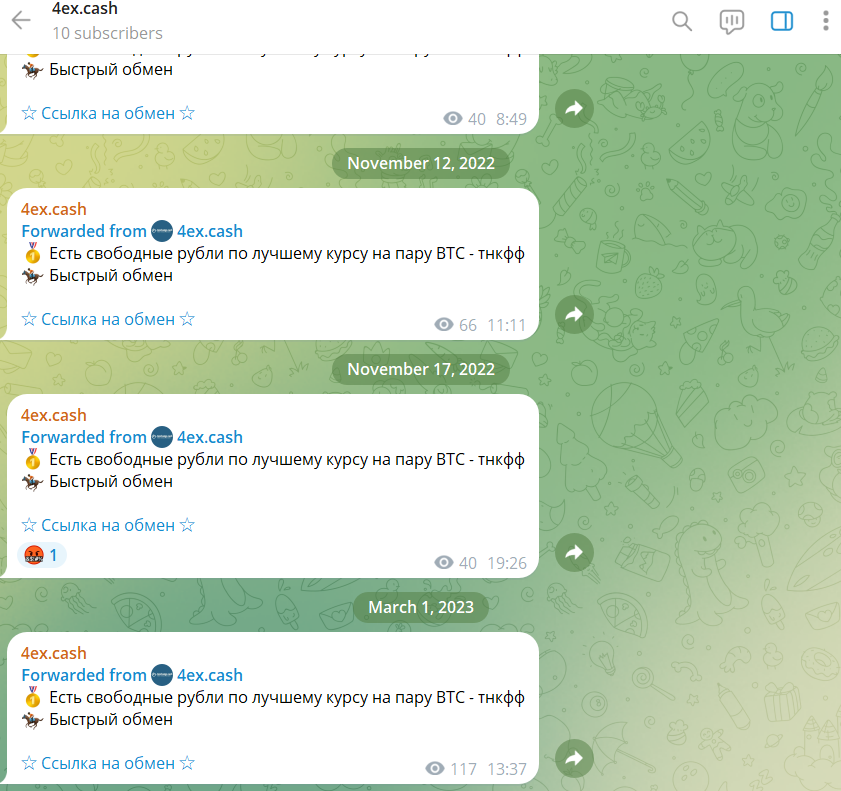Open forwarded-from 4ex.cash link in November 12 message
Image resolution: width=841 pixels, height=791 pixels.
point(210,231)
